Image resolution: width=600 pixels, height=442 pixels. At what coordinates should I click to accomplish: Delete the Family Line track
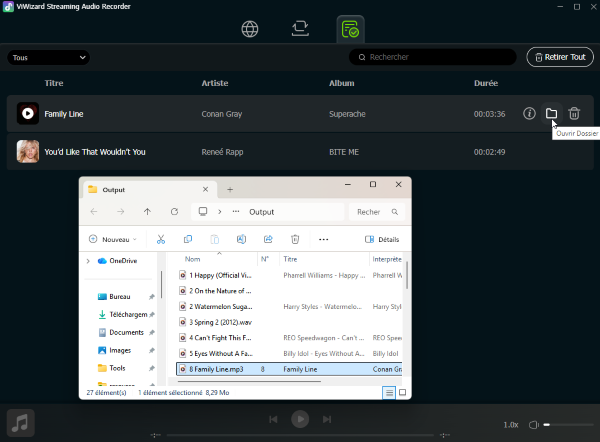coord(574,114)
